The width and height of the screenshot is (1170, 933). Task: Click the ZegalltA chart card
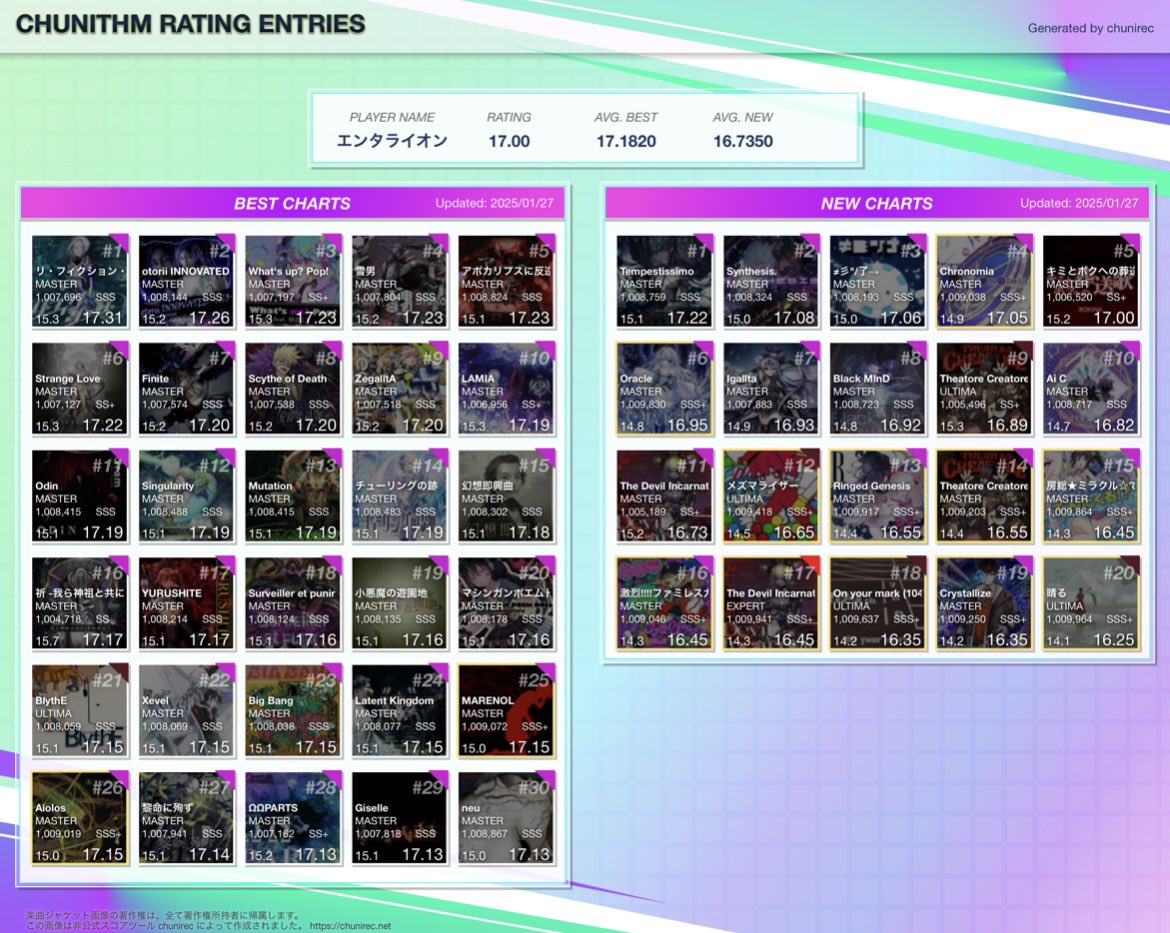click(x=399, y=389)
